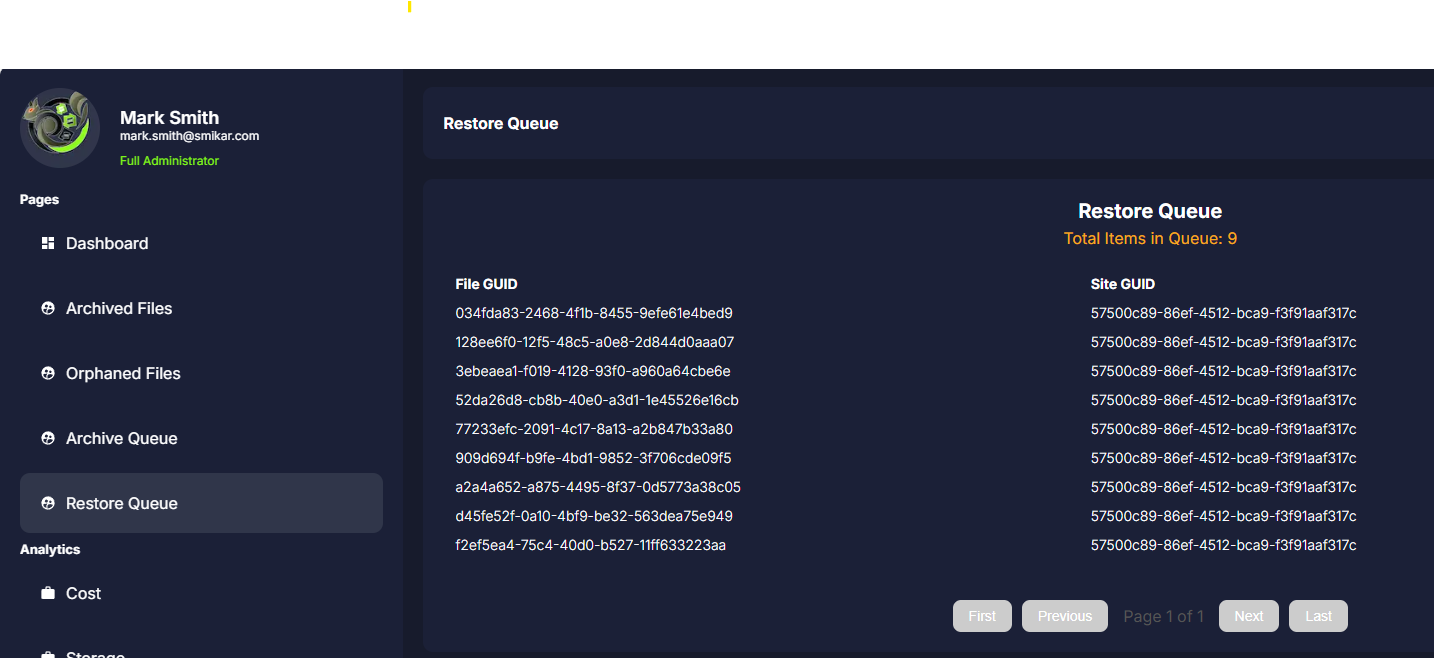Go to the Next page
The height and width of the screenshot is (658, 1434).
click(x=1248, y=616)
